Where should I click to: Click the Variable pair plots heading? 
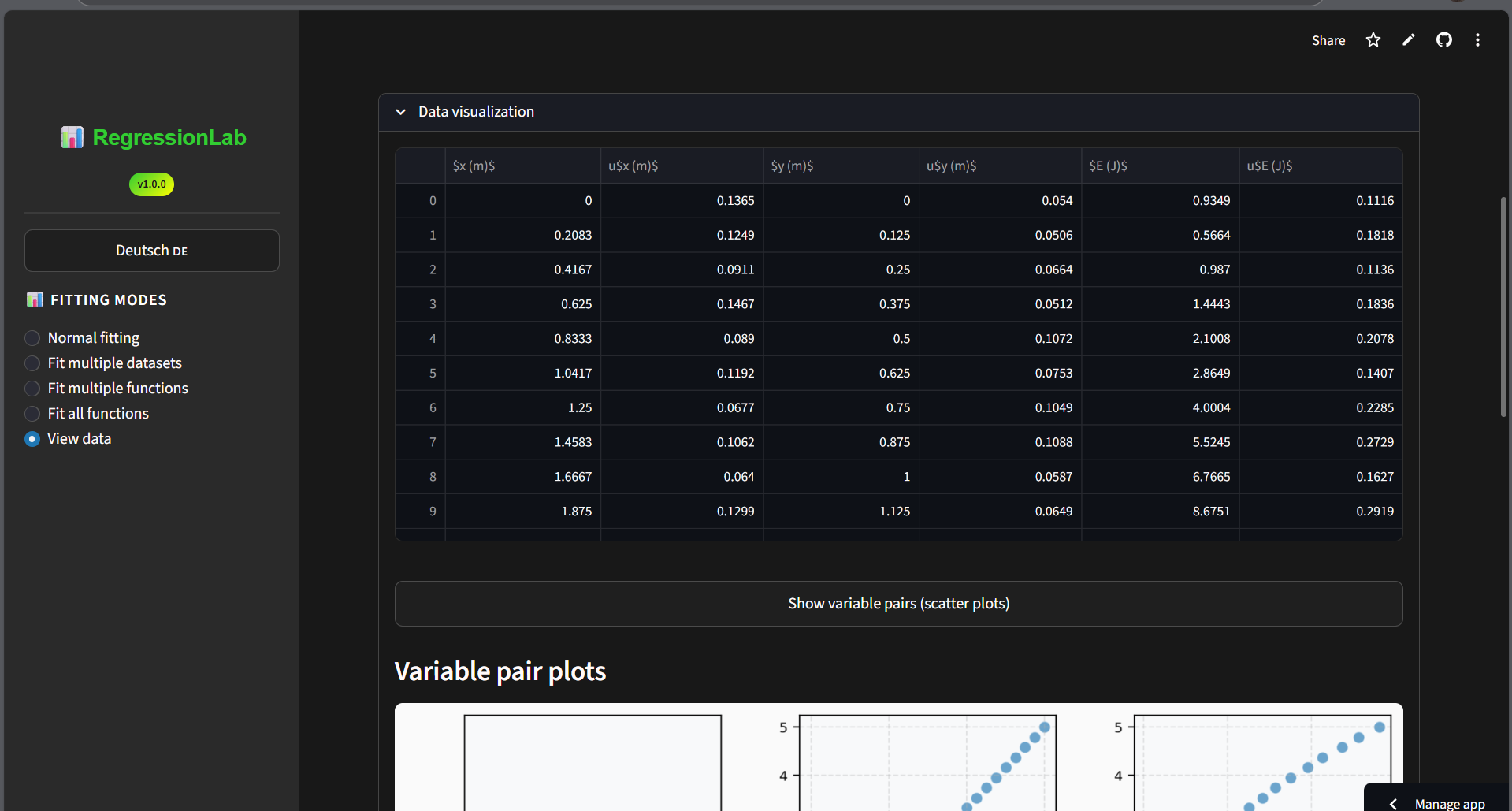[500, 671]
